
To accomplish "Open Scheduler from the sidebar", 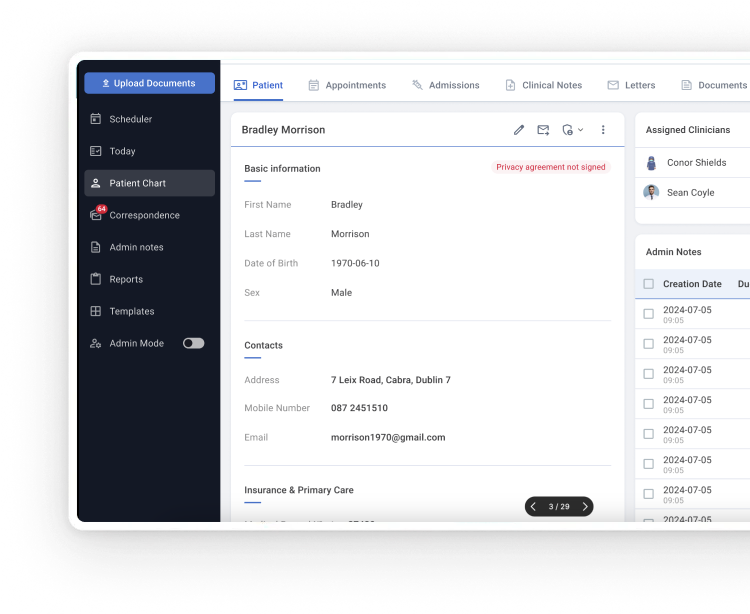I will (131, 119).
